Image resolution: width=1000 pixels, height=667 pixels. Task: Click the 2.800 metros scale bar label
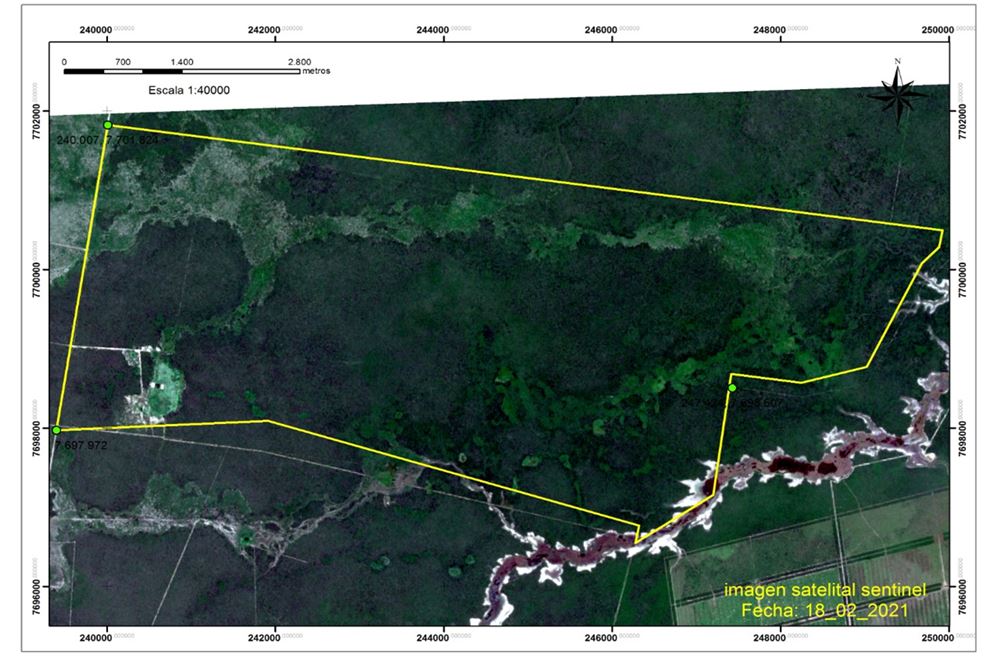click(309, 66)
